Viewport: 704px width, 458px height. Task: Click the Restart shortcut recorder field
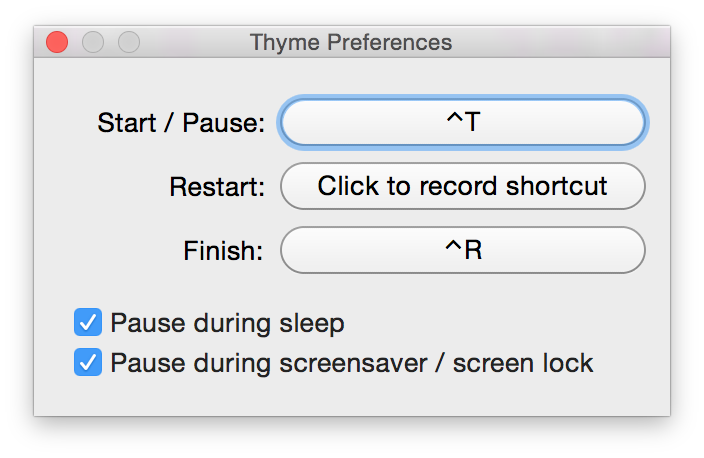[x=463, y=186]
